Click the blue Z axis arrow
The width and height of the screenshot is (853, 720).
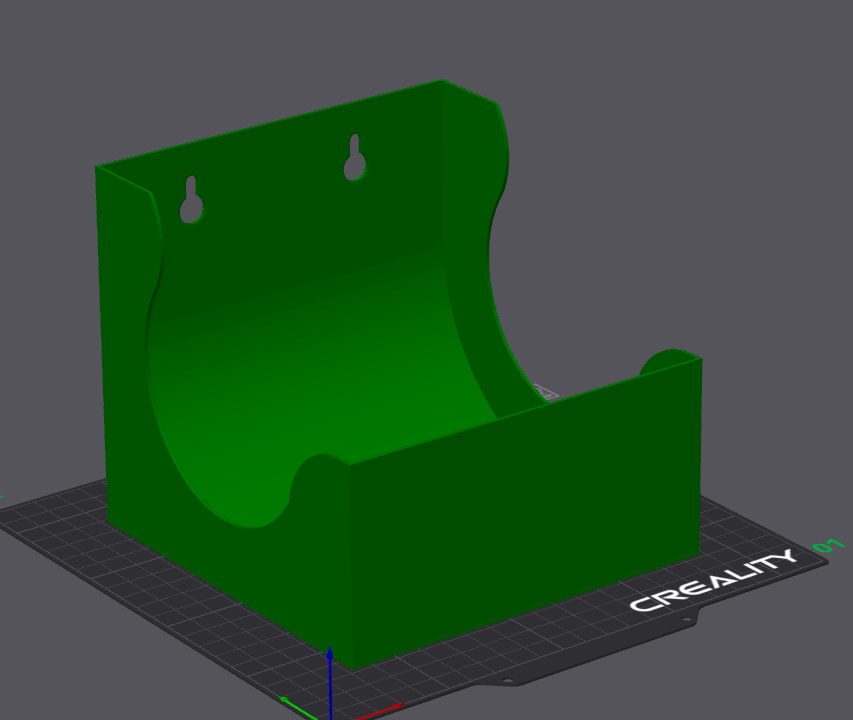click(x=330, y=682)
